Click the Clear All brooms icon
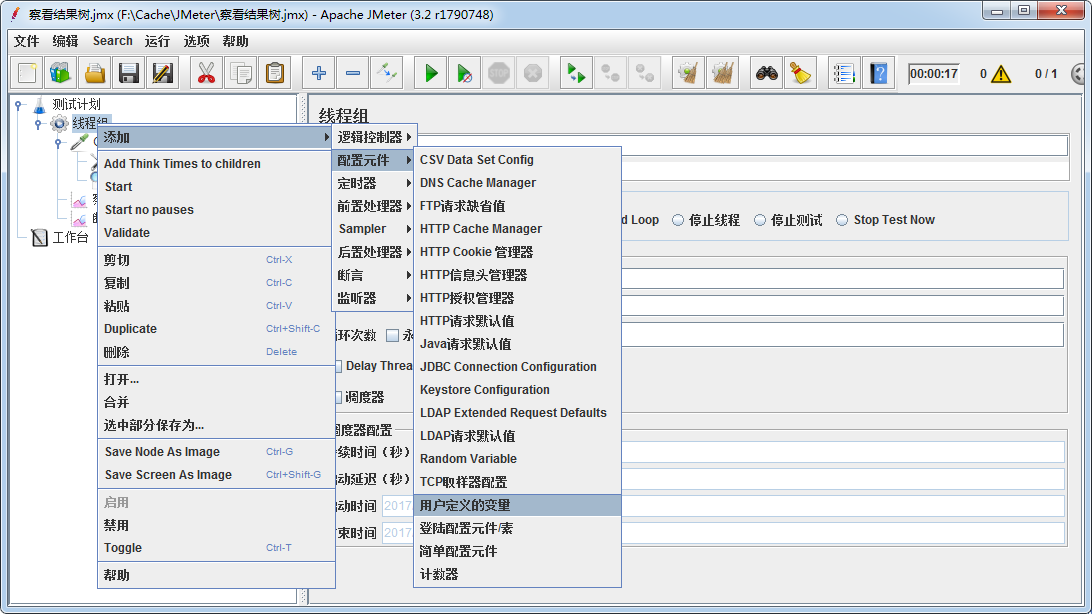The height and width of the screenshot is (614, 1092). coord(723,73)
